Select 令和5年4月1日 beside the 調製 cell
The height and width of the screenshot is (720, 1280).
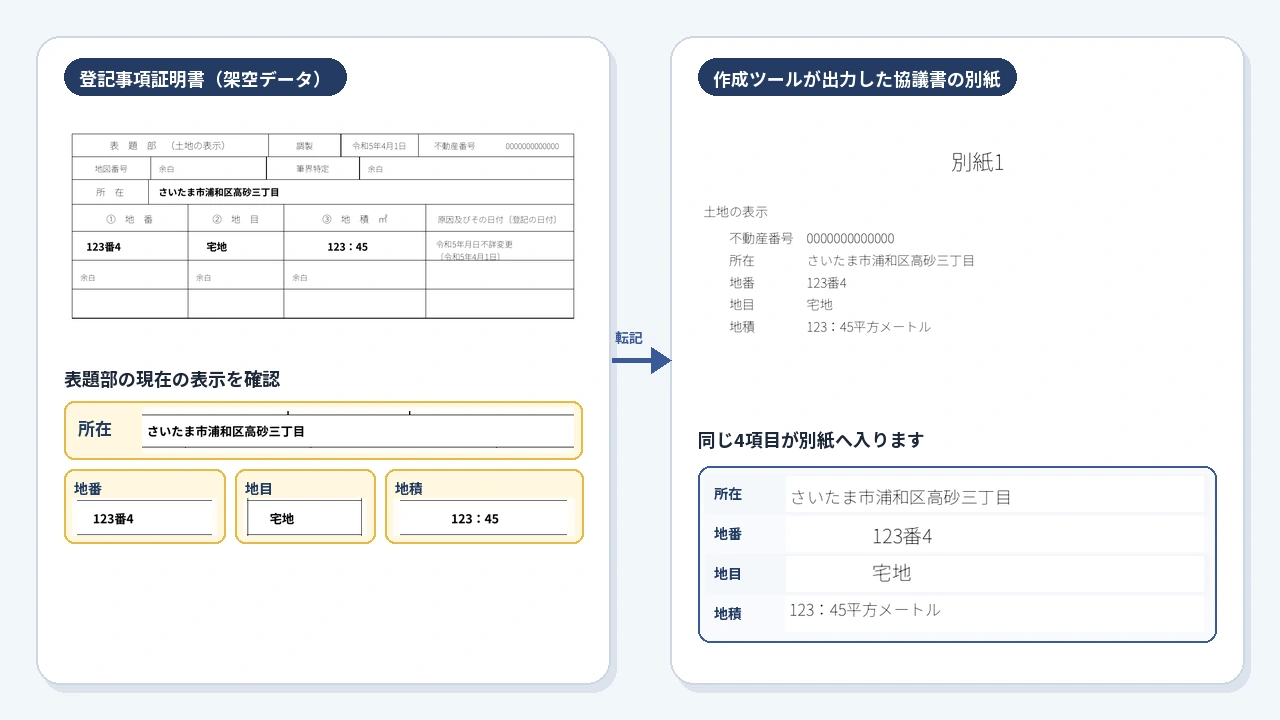click(x=379, y=146)
